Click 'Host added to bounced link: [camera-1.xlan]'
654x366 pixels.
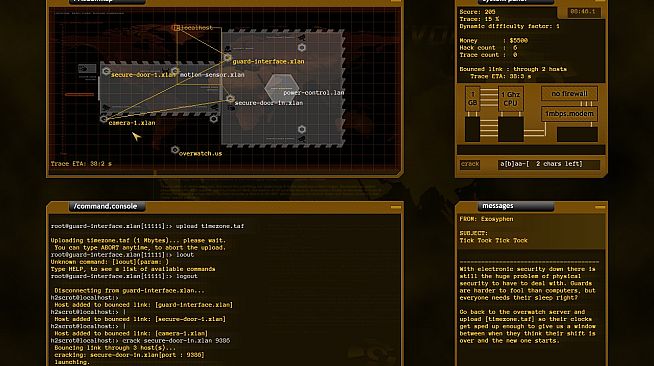point(131,333)
